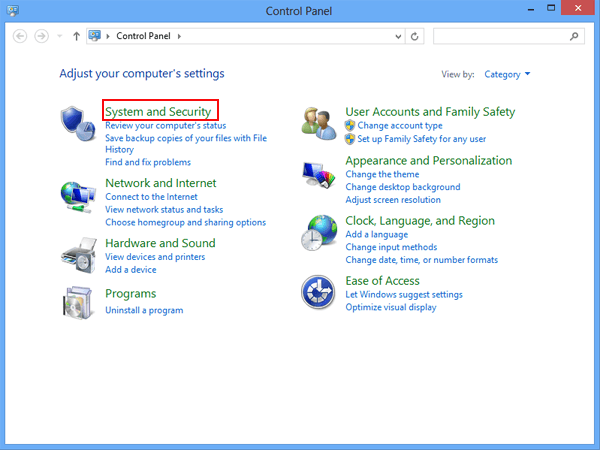The image size is (600, 450).
Task: Click the Forward navigation arrow
Action: coord(41,36)
